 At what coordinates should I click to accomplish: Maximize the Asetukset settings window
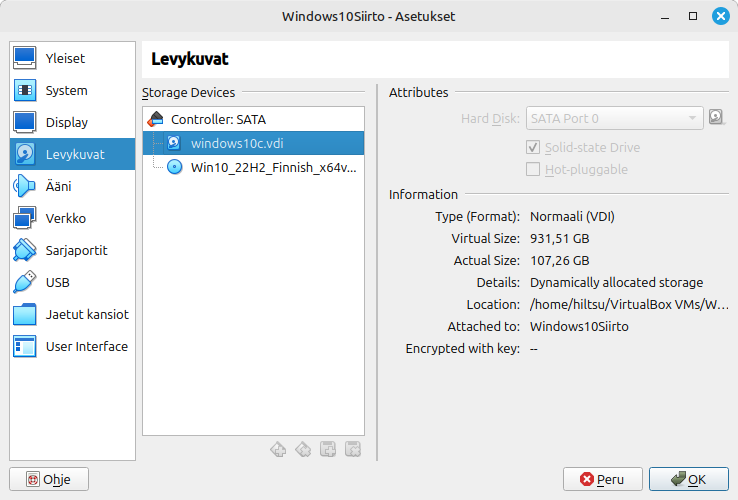693,16
